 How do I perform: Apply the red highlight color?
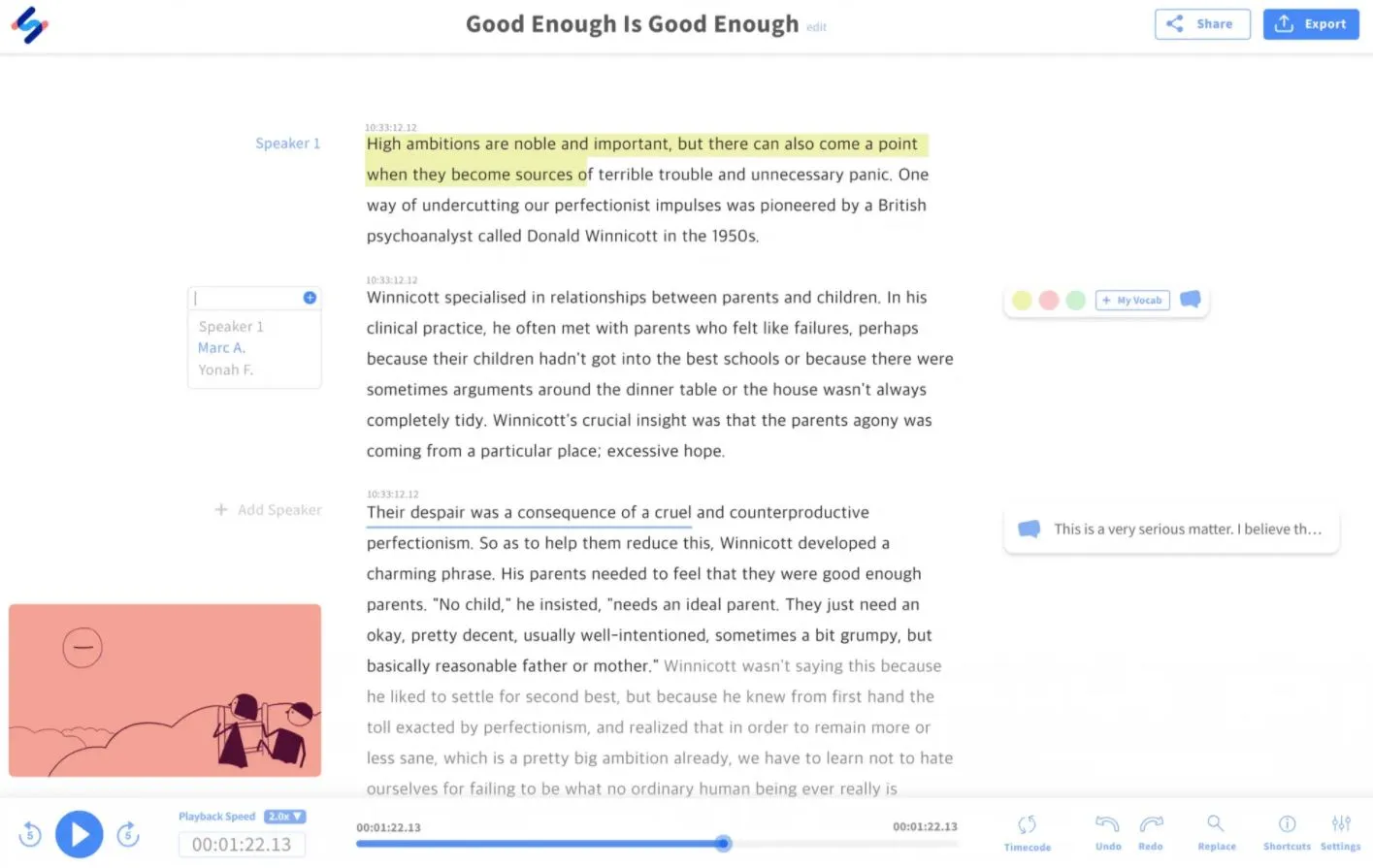(1049, 301)
